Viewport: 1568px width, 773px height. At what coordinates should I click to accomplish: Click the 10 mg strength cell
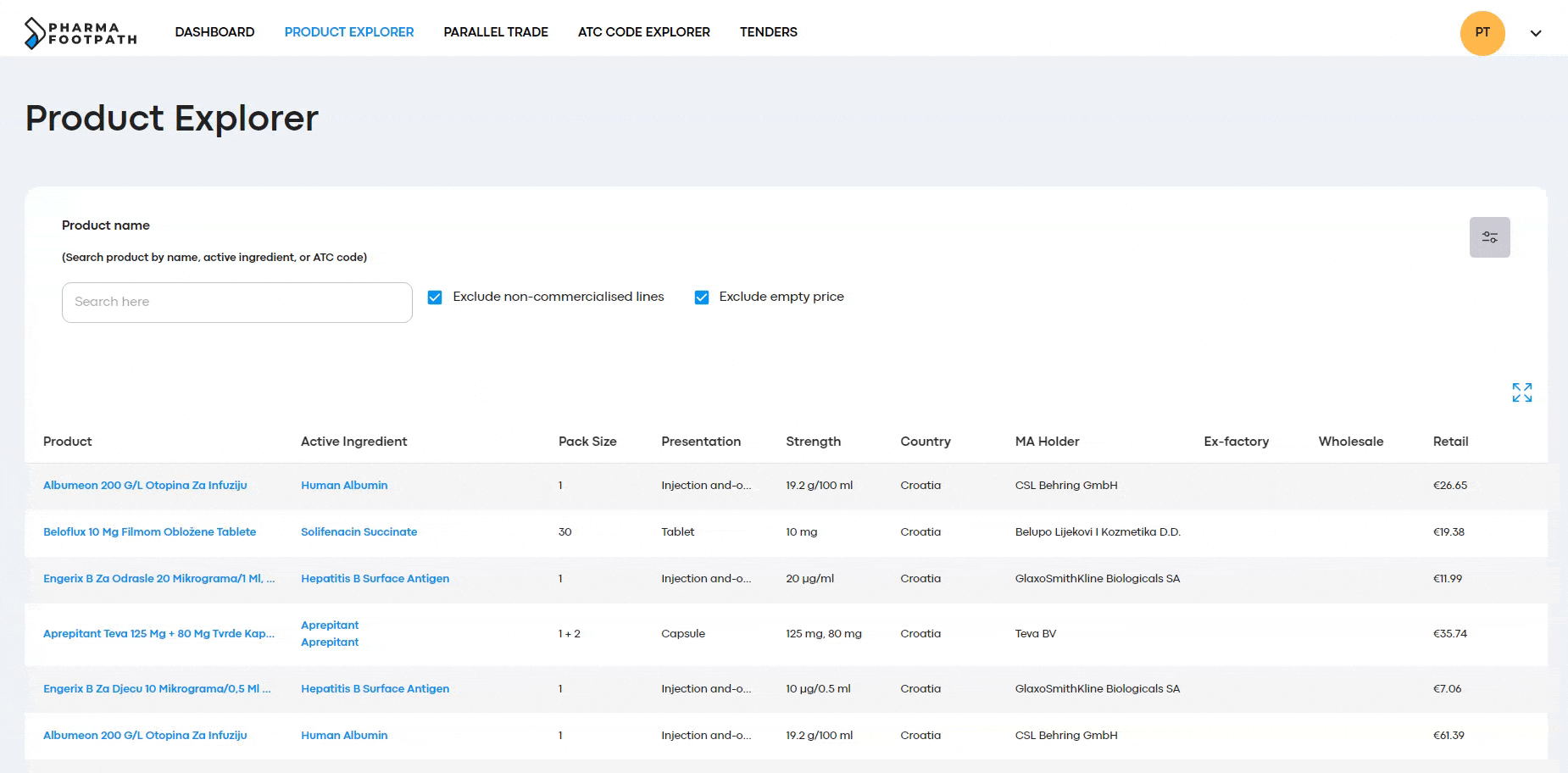click(802, 532)
